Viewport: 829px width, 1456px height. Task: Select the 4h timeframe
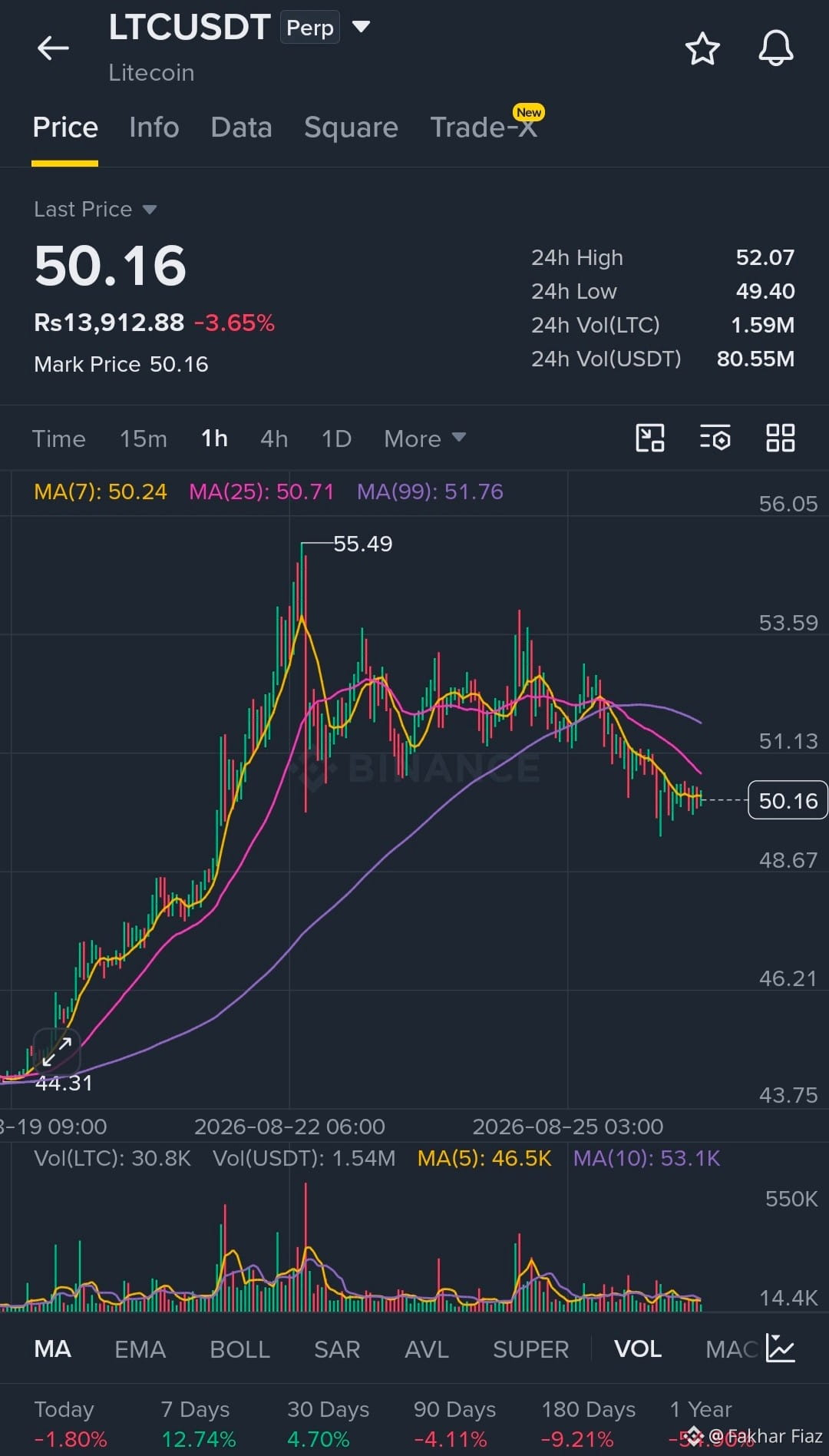click(274, 438)
